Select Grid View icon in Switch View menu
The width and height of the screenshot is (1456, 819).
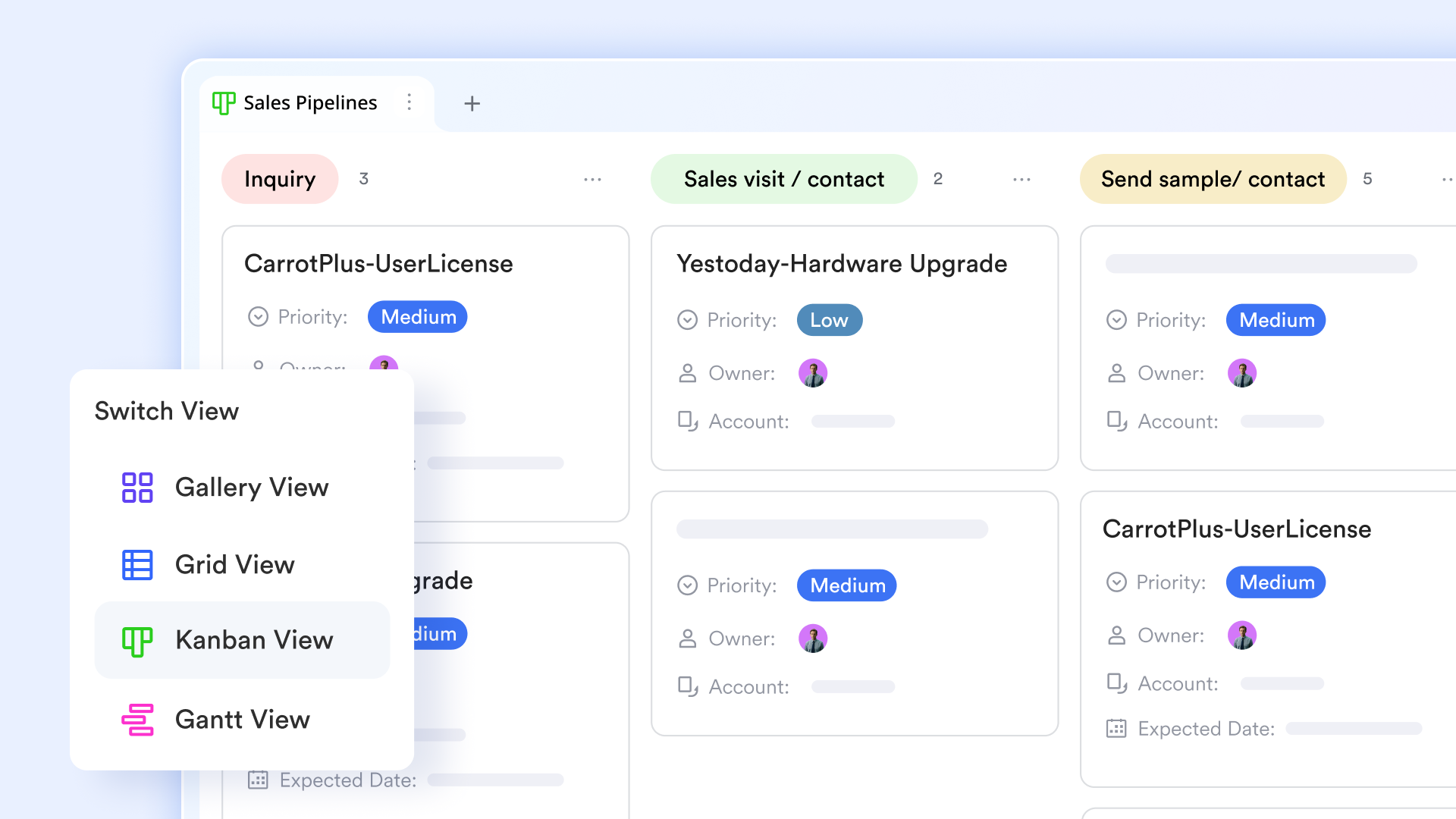coord(137,564)
